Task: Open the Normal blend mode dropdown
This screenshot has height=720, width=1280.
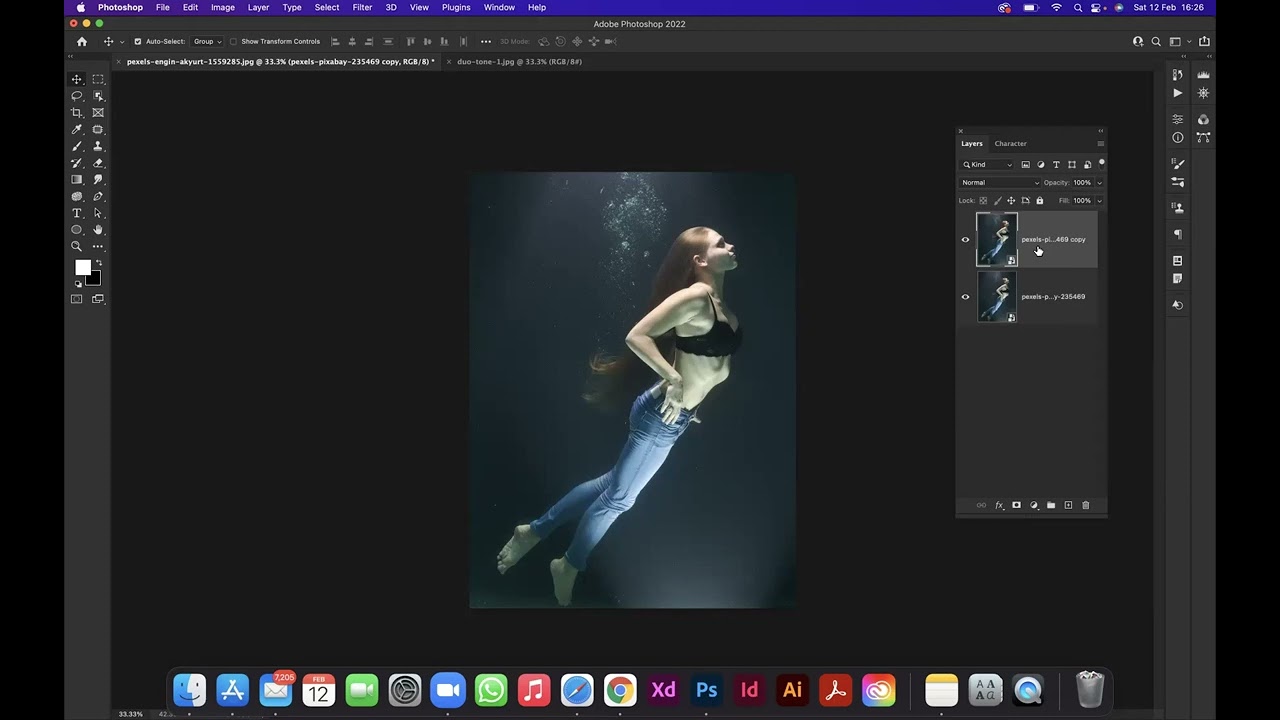Action: tap(1000, 182)
